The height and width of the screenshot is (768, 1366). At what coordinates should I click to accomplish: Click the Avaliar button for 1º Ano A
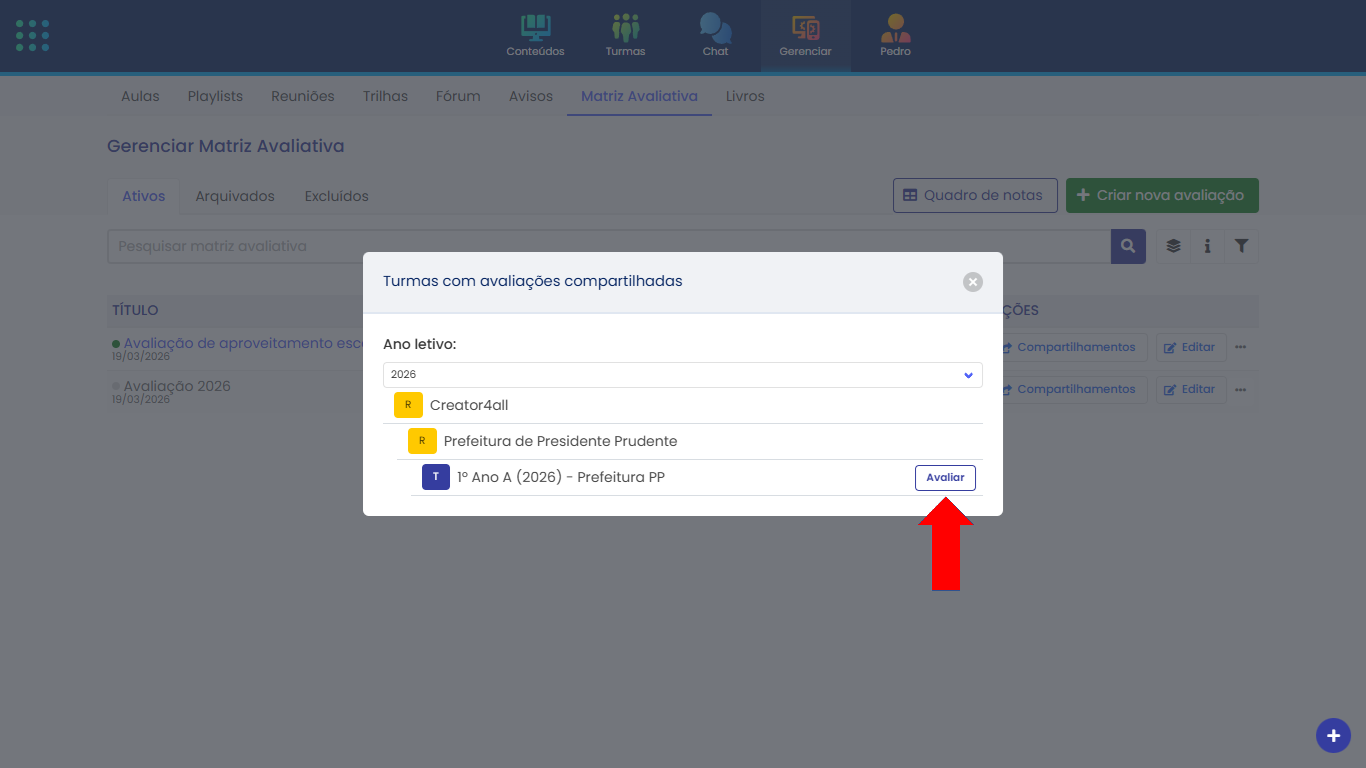(x=945, y=478)
